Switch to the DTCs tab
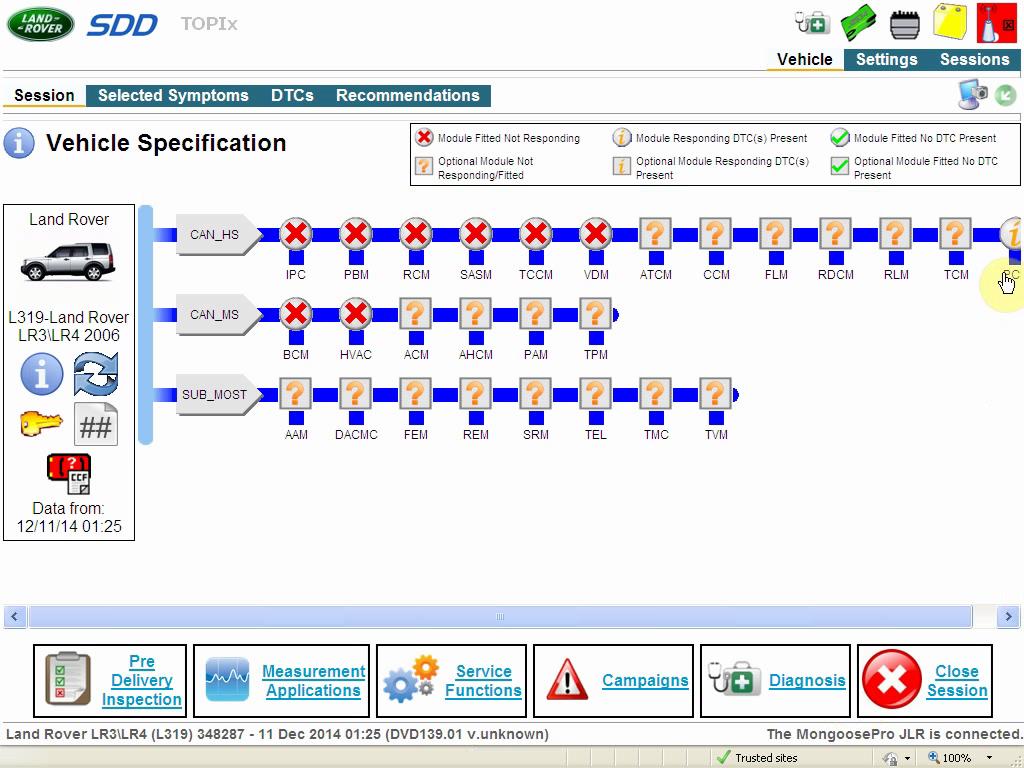The width and height of the screenshot is (1024, 768). [x=292, y=96]
